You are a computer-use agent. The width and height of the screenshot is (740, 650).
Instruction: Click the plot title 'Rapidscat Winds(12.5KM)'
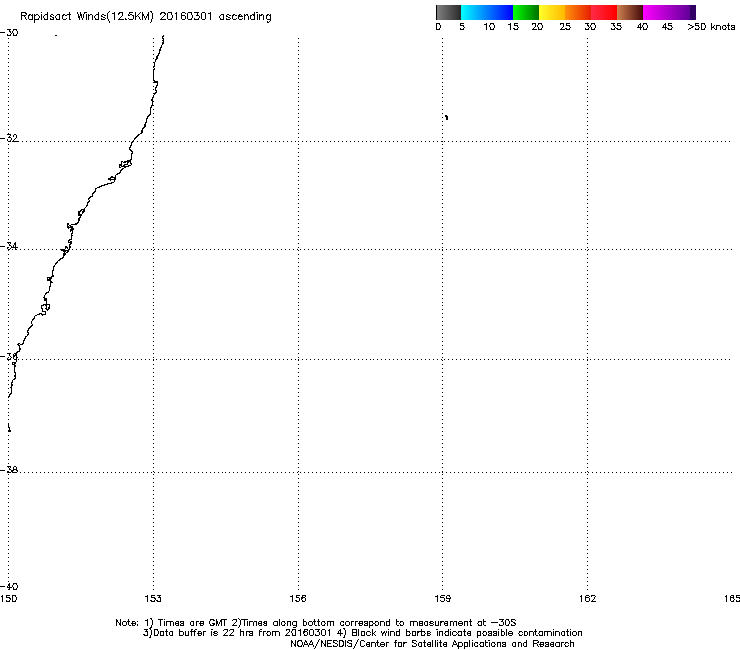87,17
